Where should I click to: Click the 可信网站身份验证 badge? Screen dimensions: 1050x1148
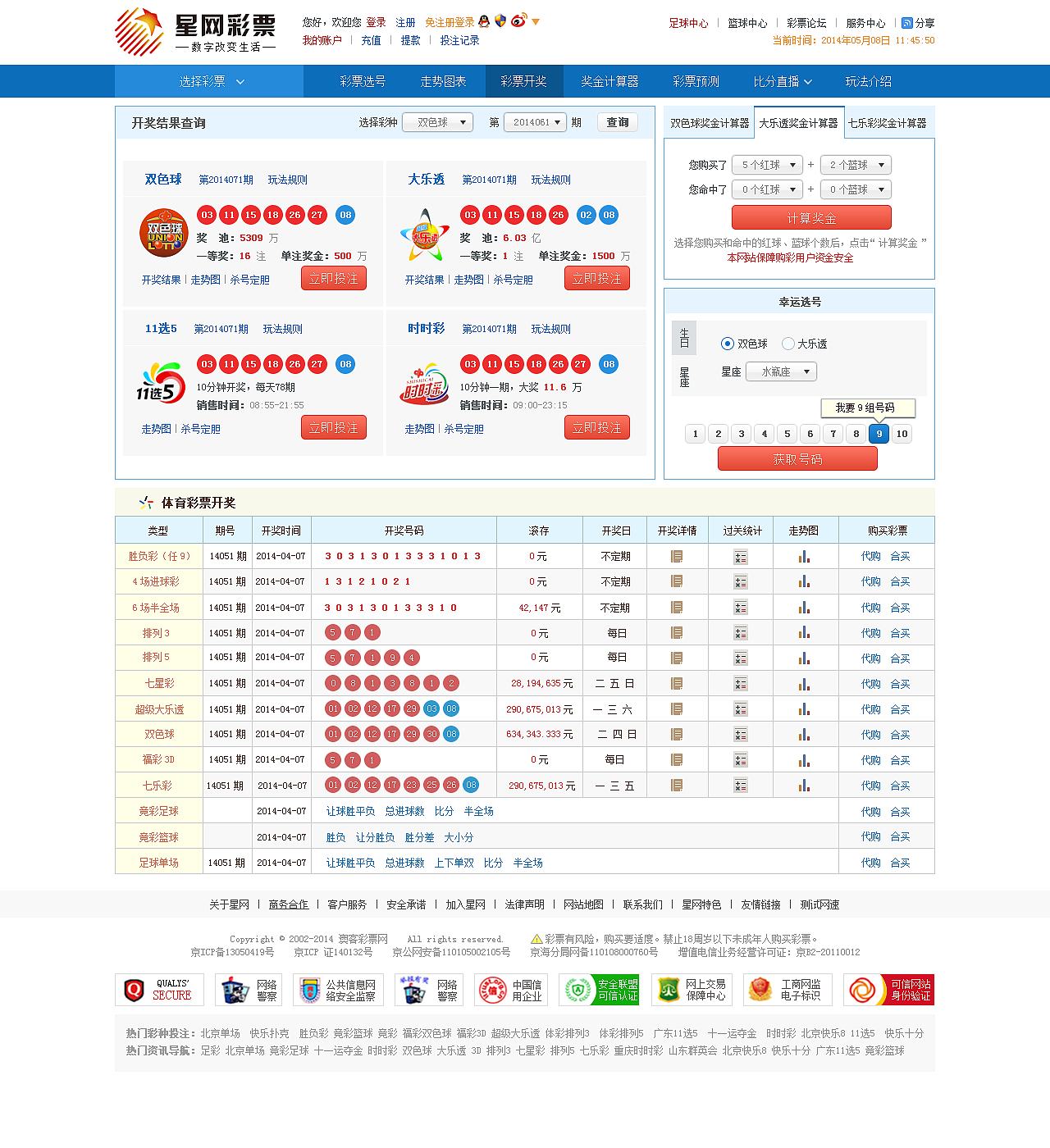888,990
